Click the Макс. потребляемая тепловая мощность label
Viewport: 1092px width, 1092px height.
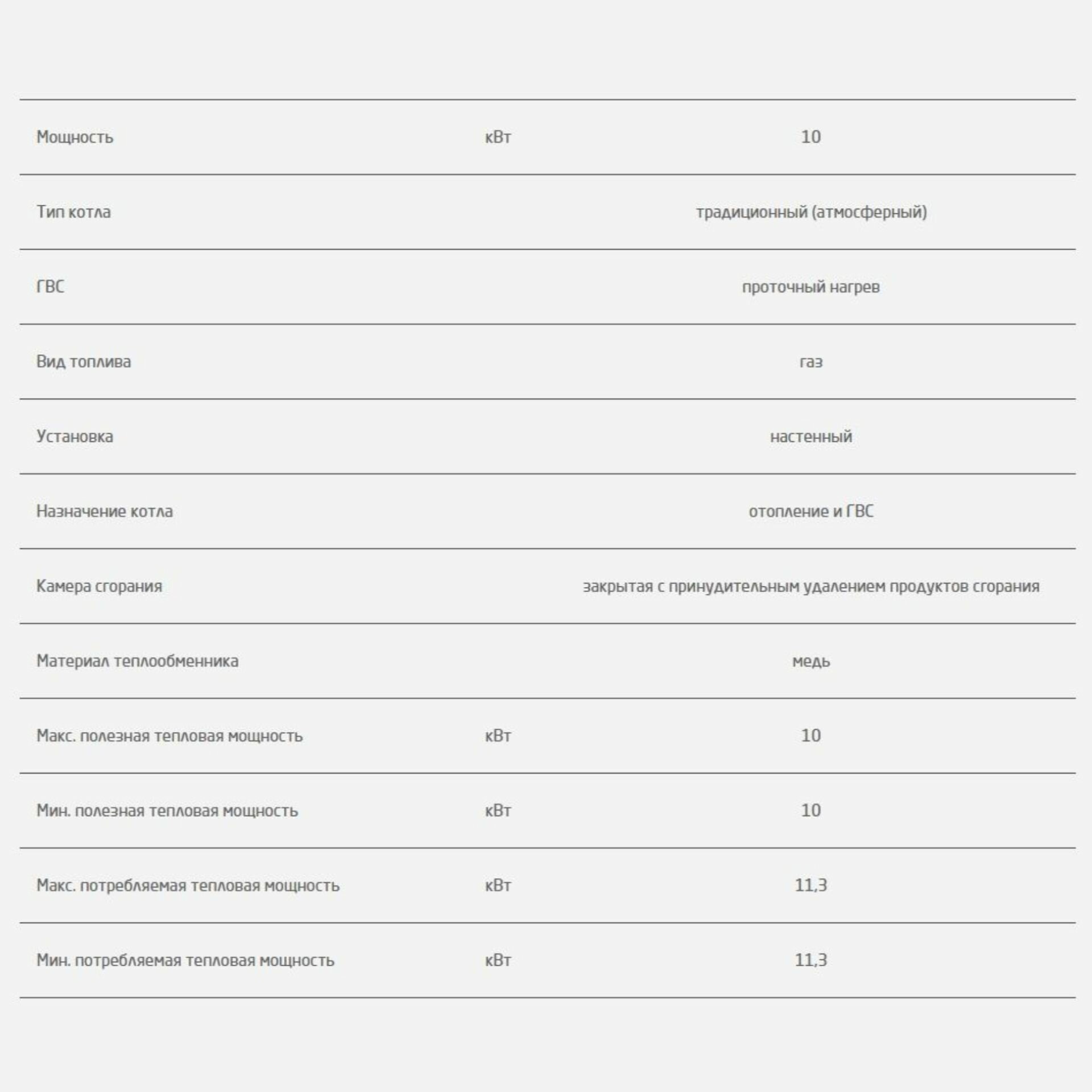pos(188,886)
